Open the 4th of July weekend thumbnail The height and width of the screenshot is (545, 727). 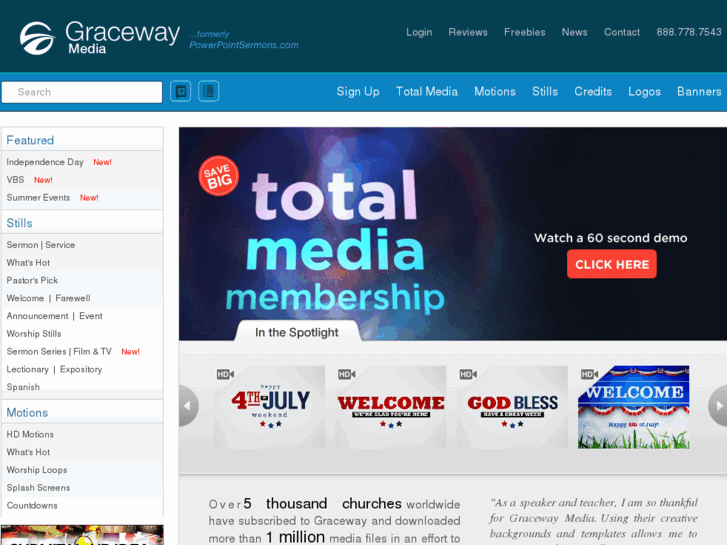tap(269, 407)
